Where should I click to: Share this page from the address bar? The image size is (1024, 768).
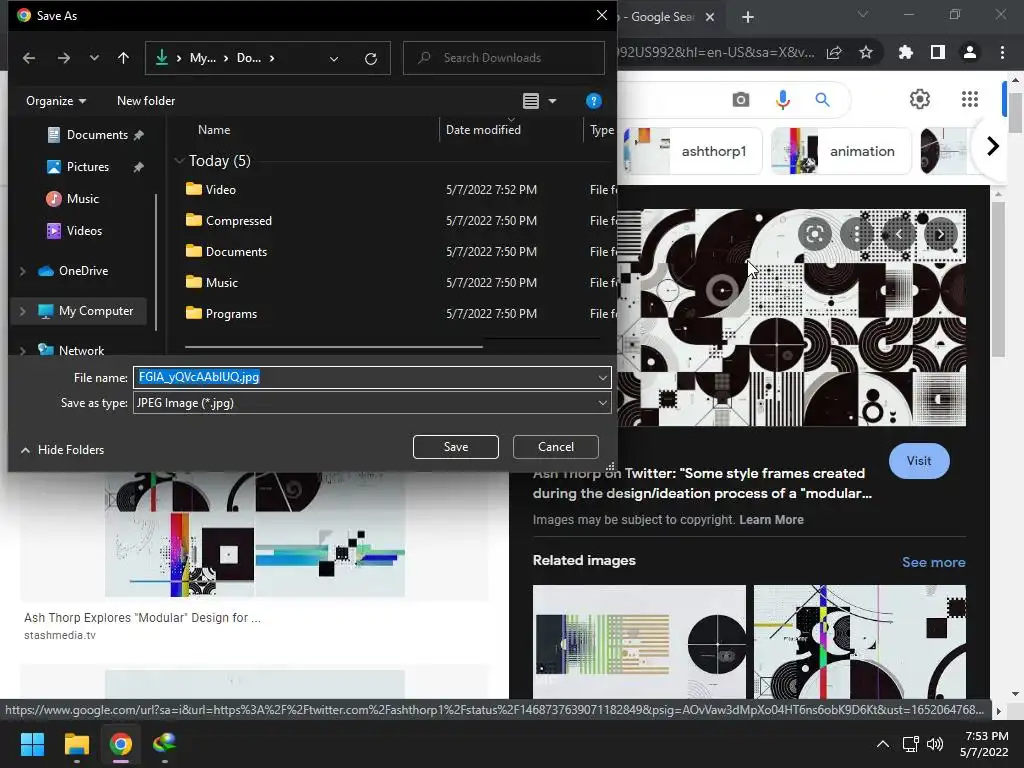(x=834, y=53)
